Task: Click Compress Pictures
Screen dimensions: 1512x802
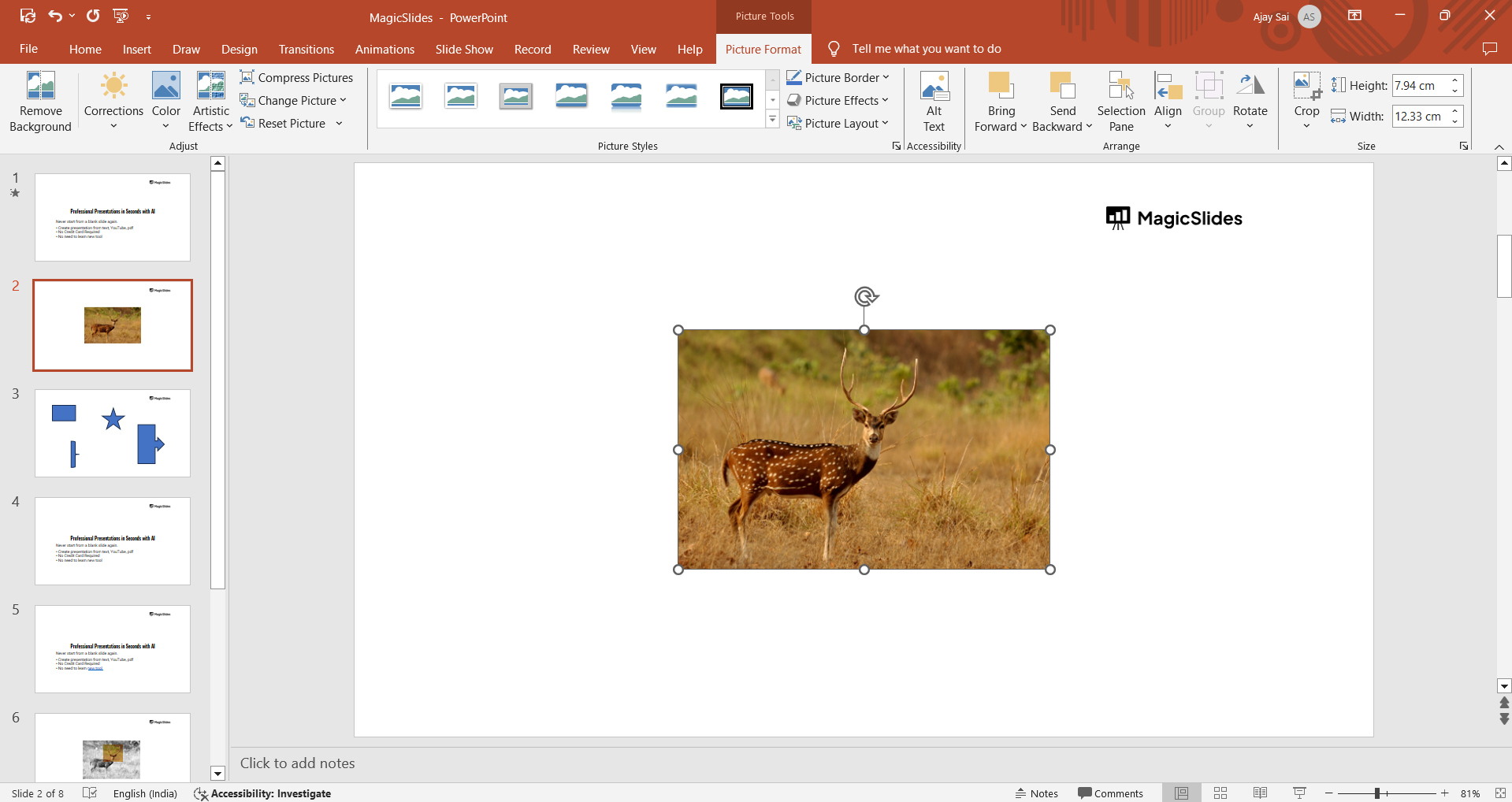Action: [296, 77]
